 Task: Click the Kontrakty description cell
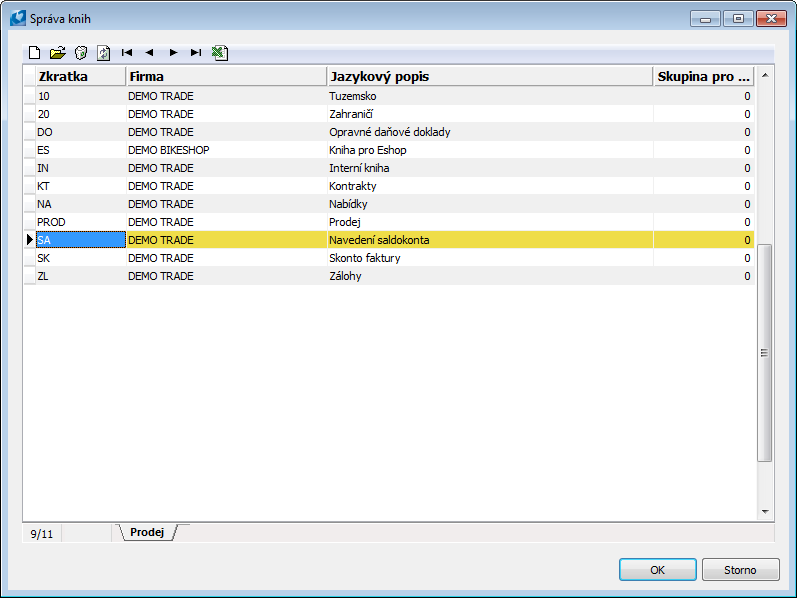(490, 186)
